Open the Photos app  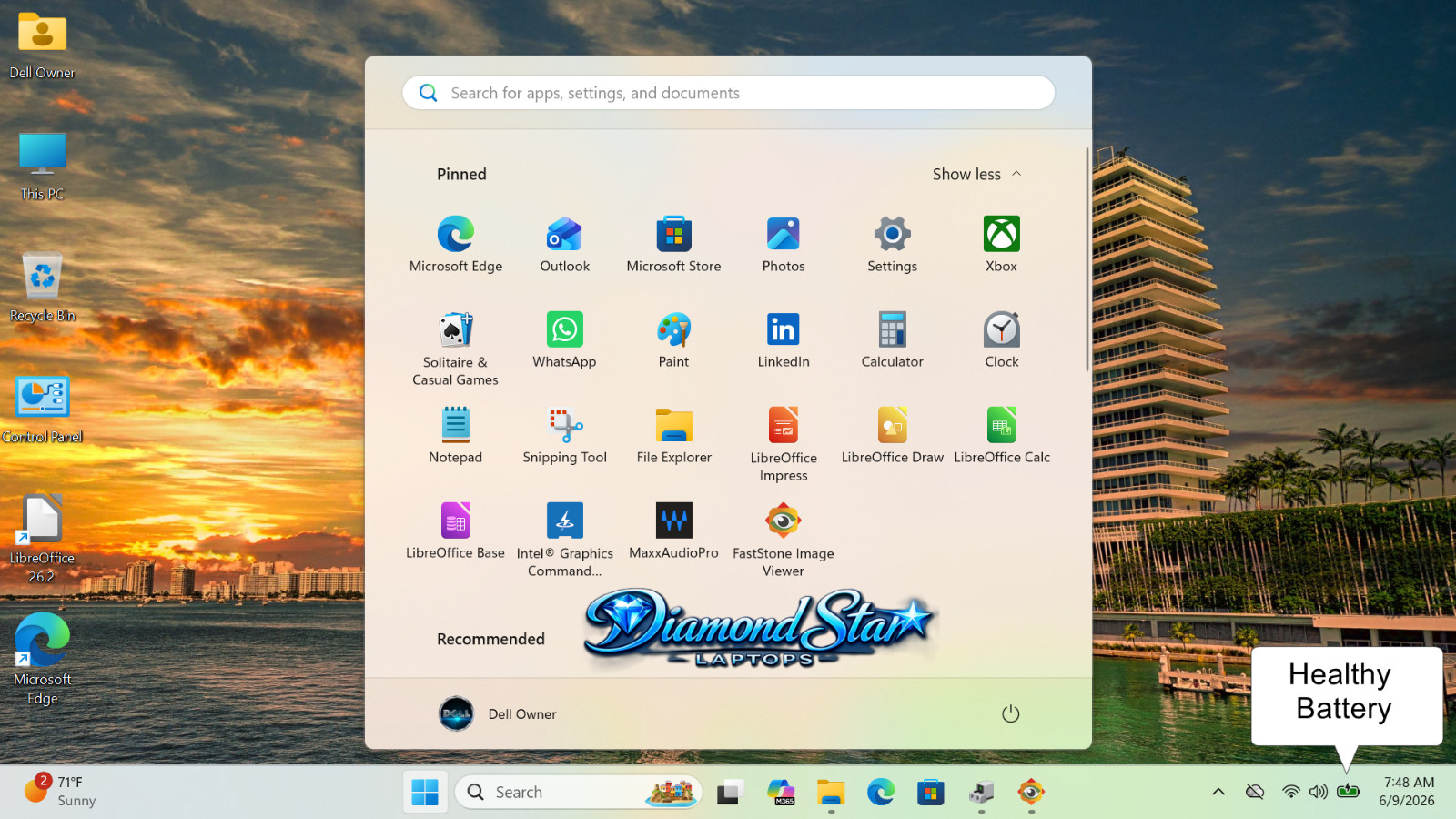pos(783,244)
